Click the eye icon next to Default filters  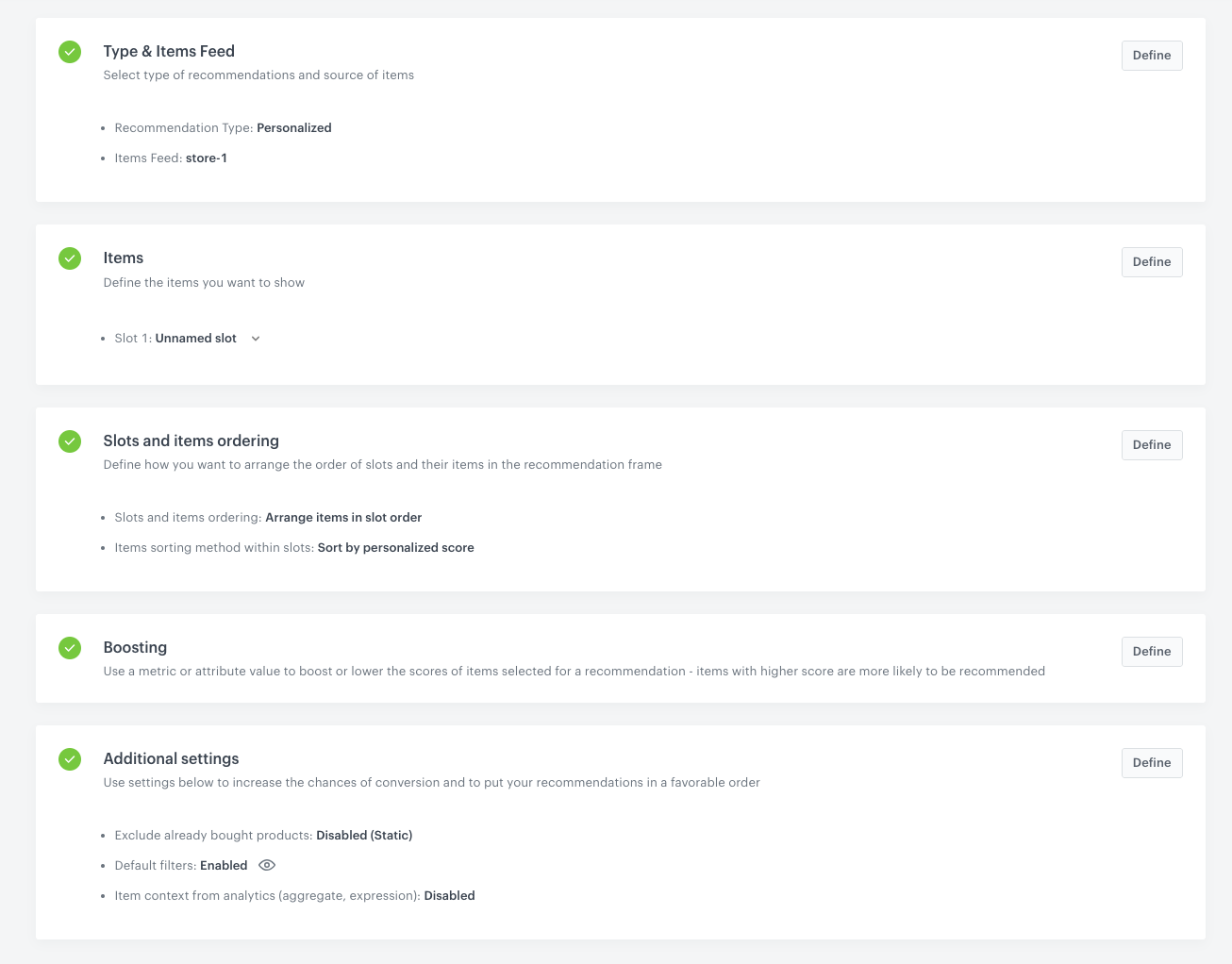click(x=266, y=865)
